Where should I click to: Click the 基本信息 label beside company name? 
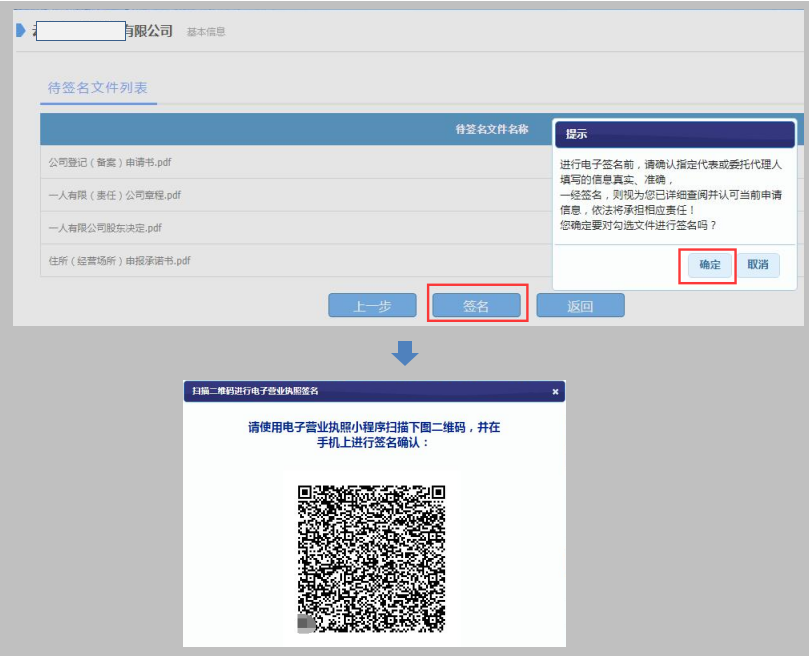coord(206,32)
